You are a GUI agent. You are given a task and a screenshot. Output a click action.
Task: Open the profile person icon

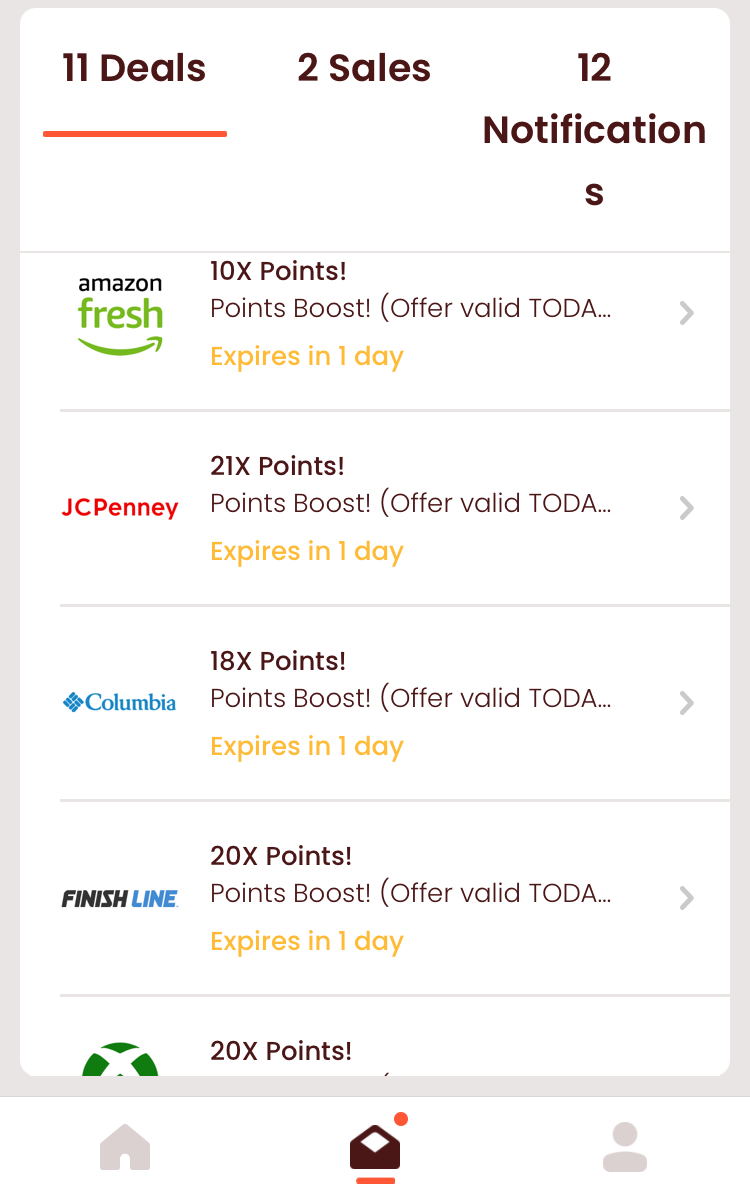(x=625, y=1147)
